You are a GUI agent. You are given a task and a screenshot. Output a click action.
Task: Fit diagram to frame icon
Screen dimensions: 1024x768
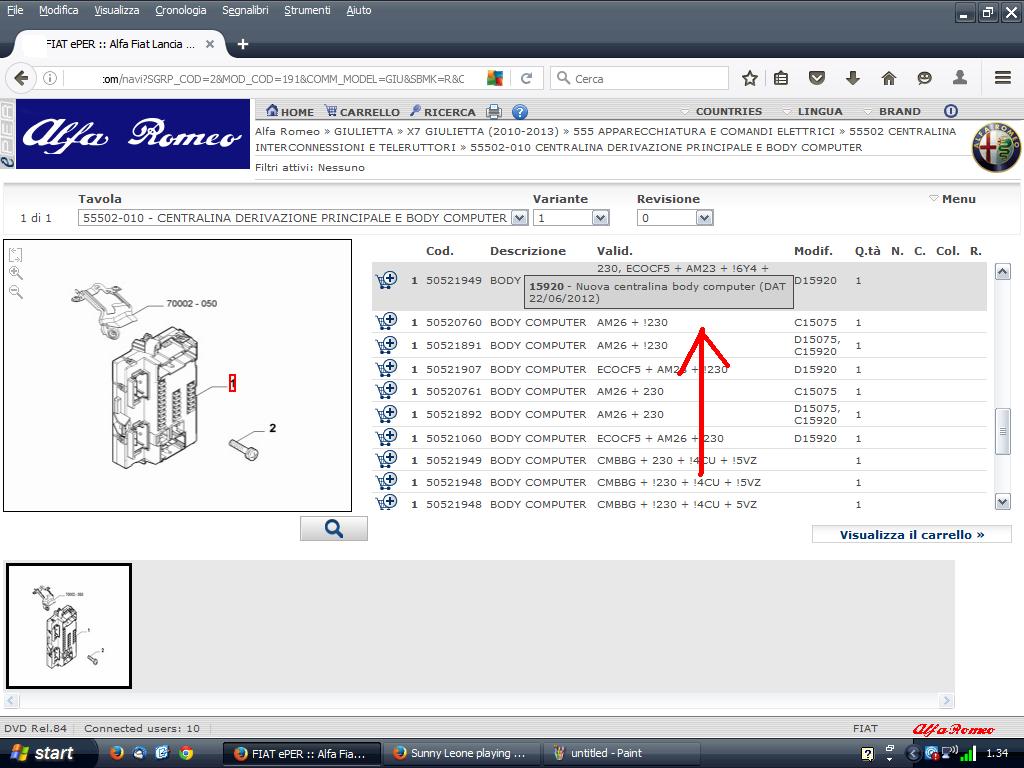point(16,254)
